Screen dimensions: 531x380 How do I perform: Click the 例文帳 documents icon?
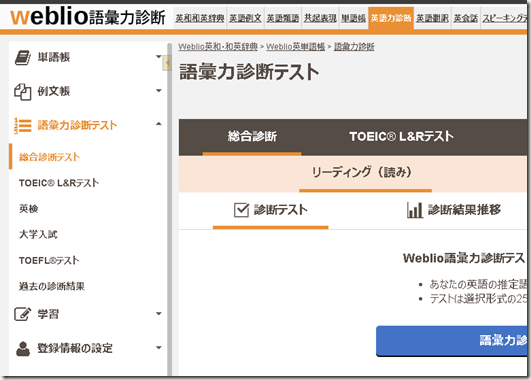[x=23, y=91]
